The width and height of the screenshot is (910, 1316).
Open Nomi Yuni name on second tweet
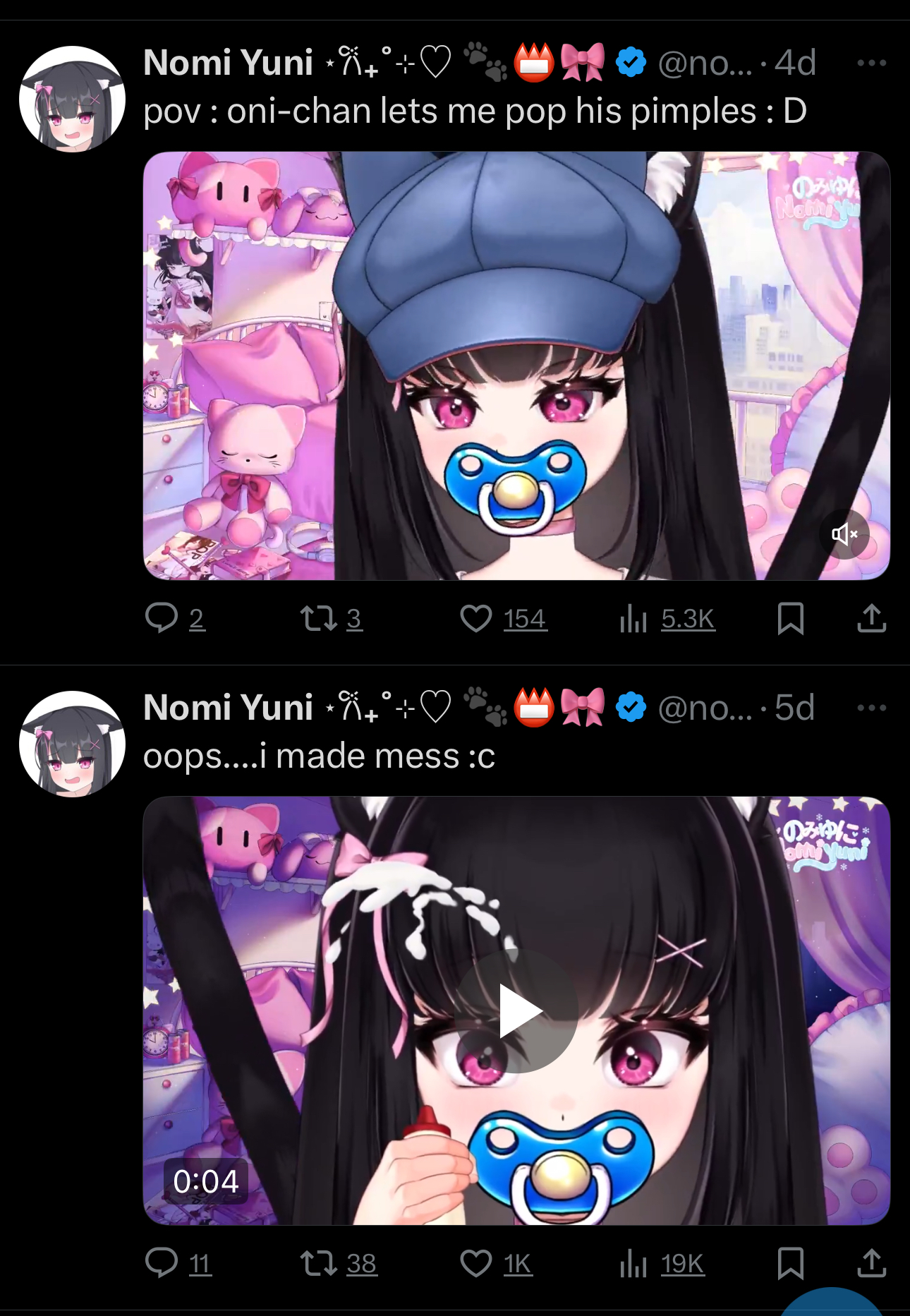(228, 708)
